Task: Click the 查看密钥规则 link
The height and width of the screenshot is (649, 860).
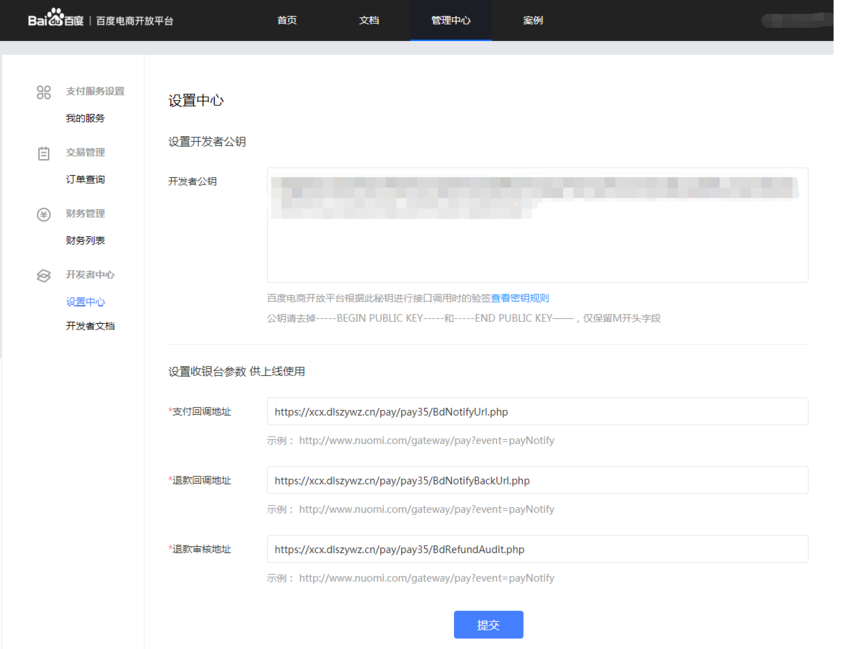Action: 520,298
